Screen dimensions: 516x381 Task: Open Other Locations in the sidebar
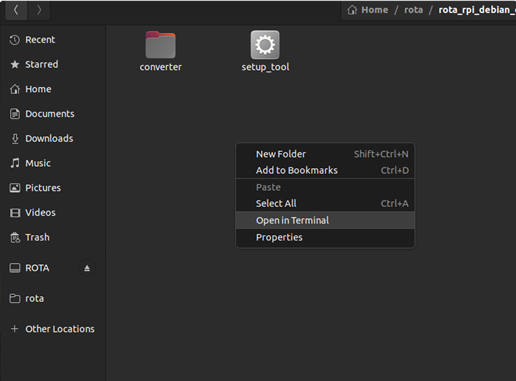53,329
